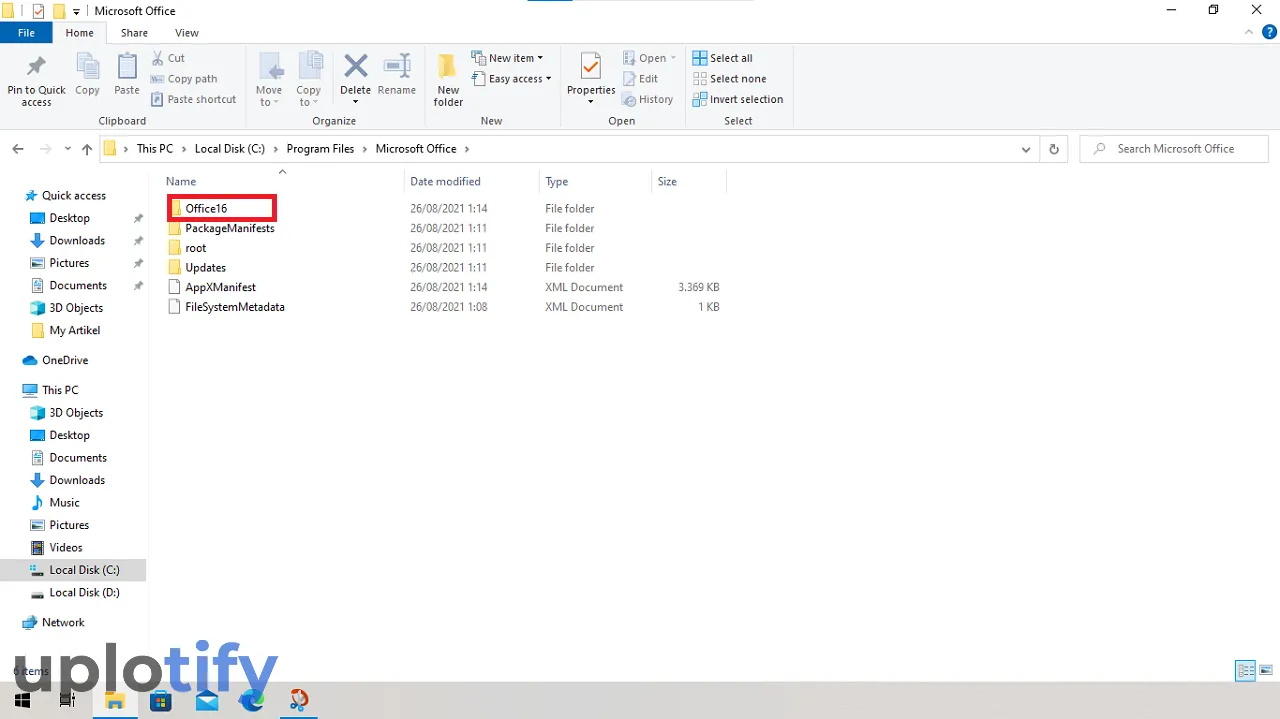Screen dimensions: 1280x719
Task: Open Mail app from the taskbar
Action: (207, 700)
